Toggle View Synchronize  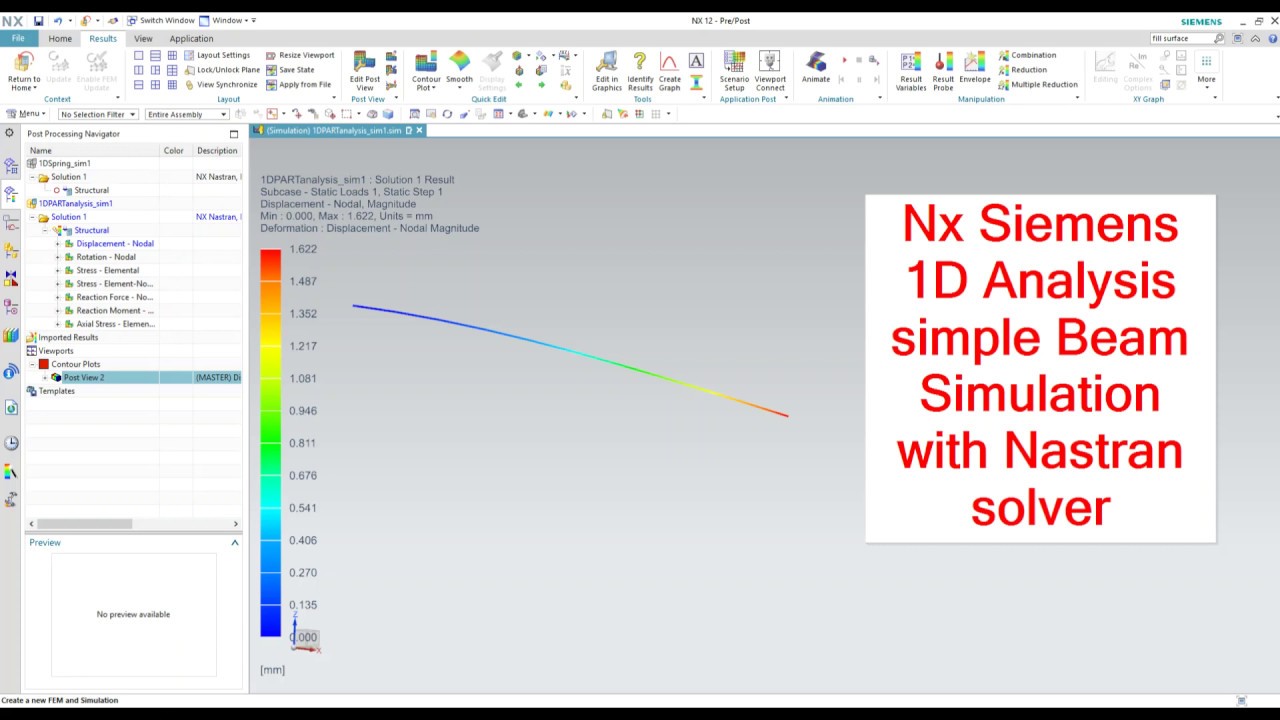[x=221, y=85]
